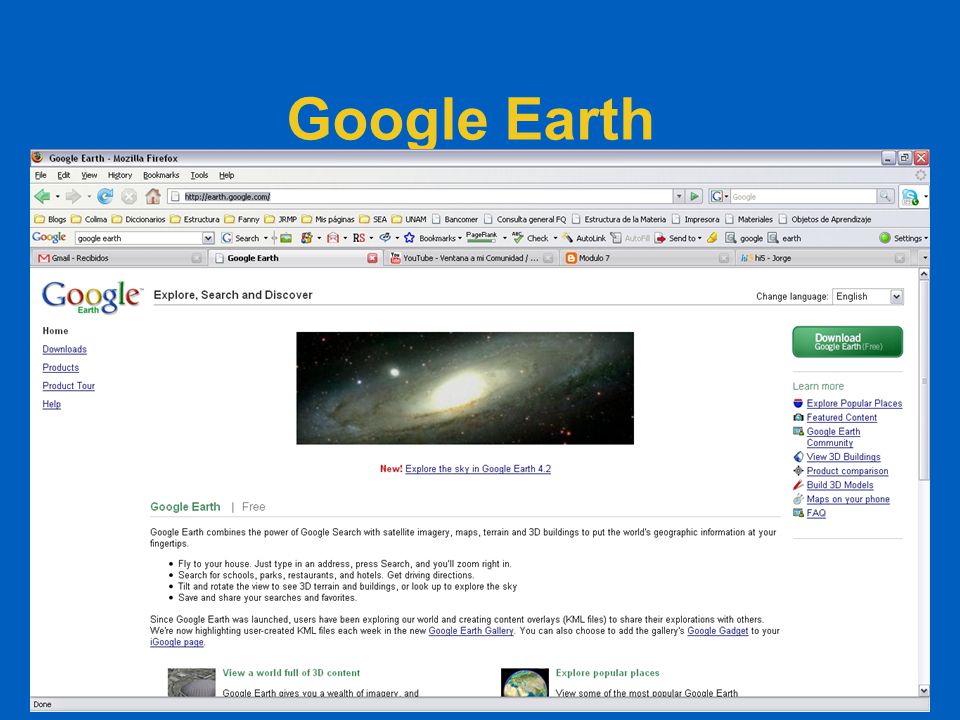The height and width of the screenshot is (720, 960).
Task: Open the Bookmarks menu
Action: click(161, 175)
